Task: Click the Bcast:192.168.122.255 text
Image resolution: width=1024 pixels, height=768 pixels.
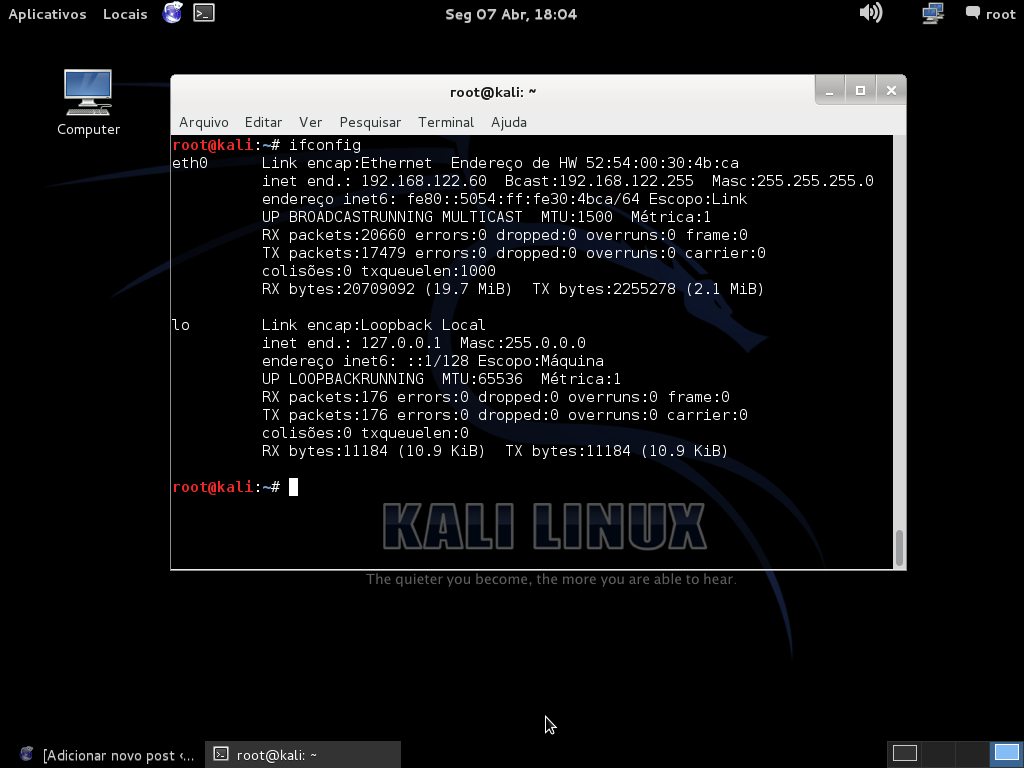Action: tap(599, 181)
